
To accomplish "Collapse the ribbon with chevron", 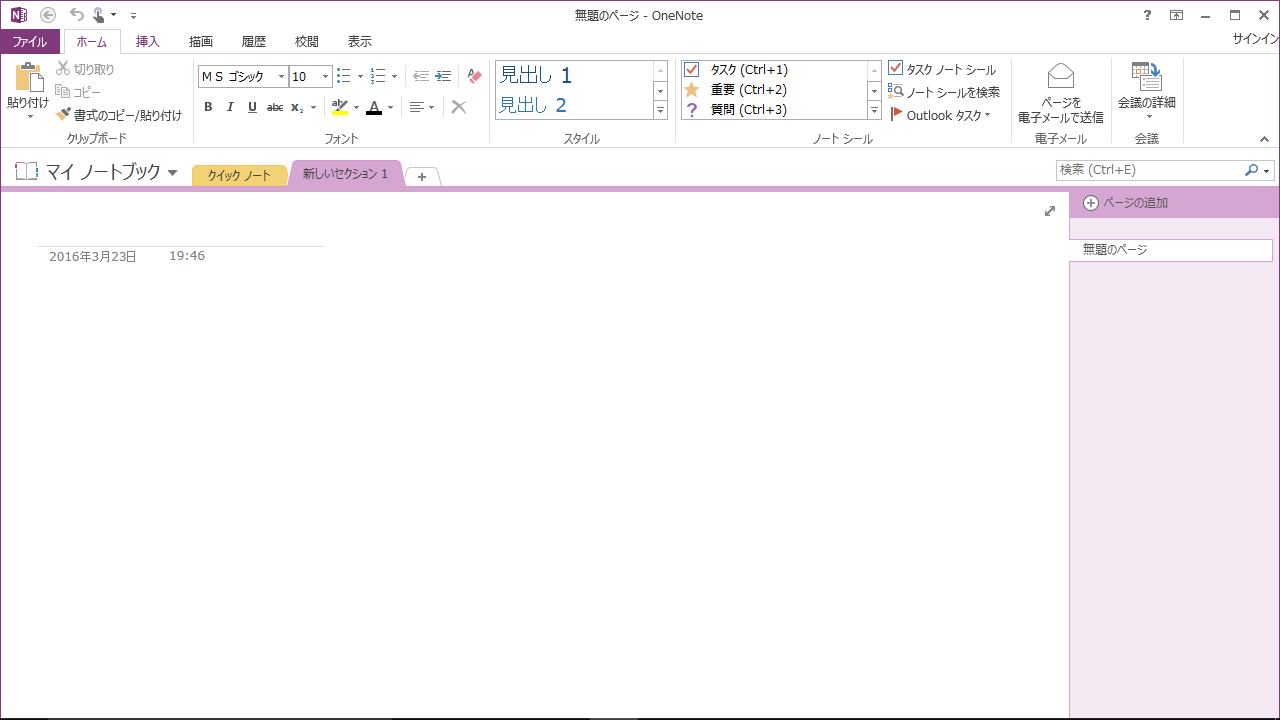I will (x=1264, y=139).
